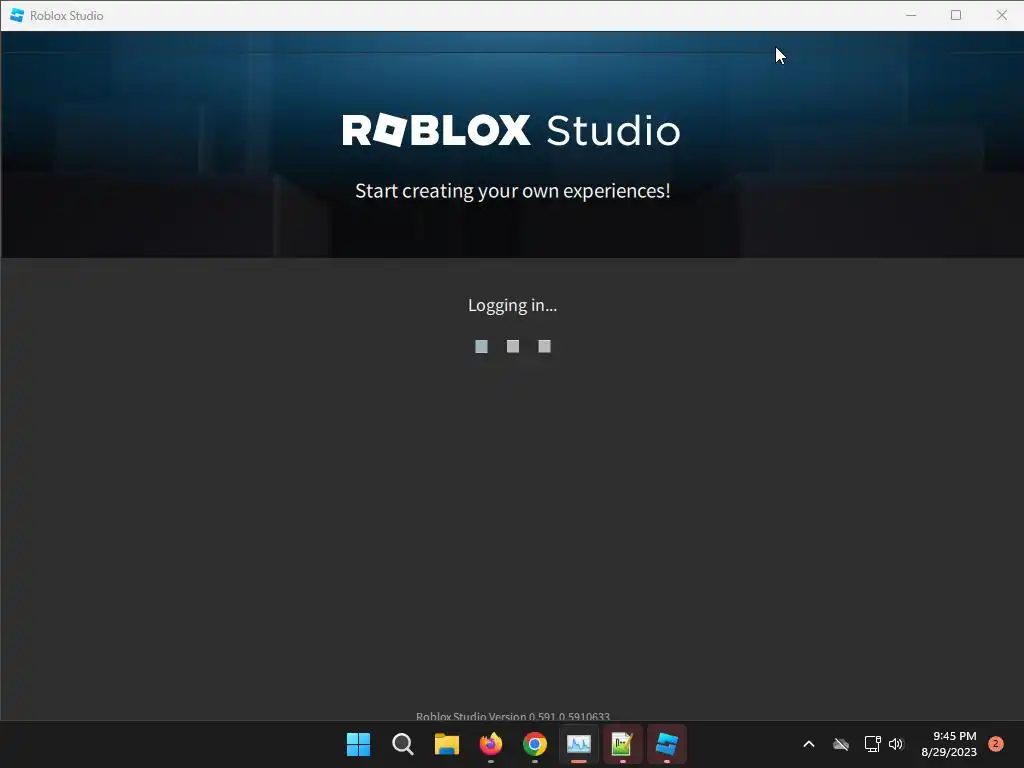Open network status tray icon
This screenshot has width=1024, height=768.
(872, 744)
